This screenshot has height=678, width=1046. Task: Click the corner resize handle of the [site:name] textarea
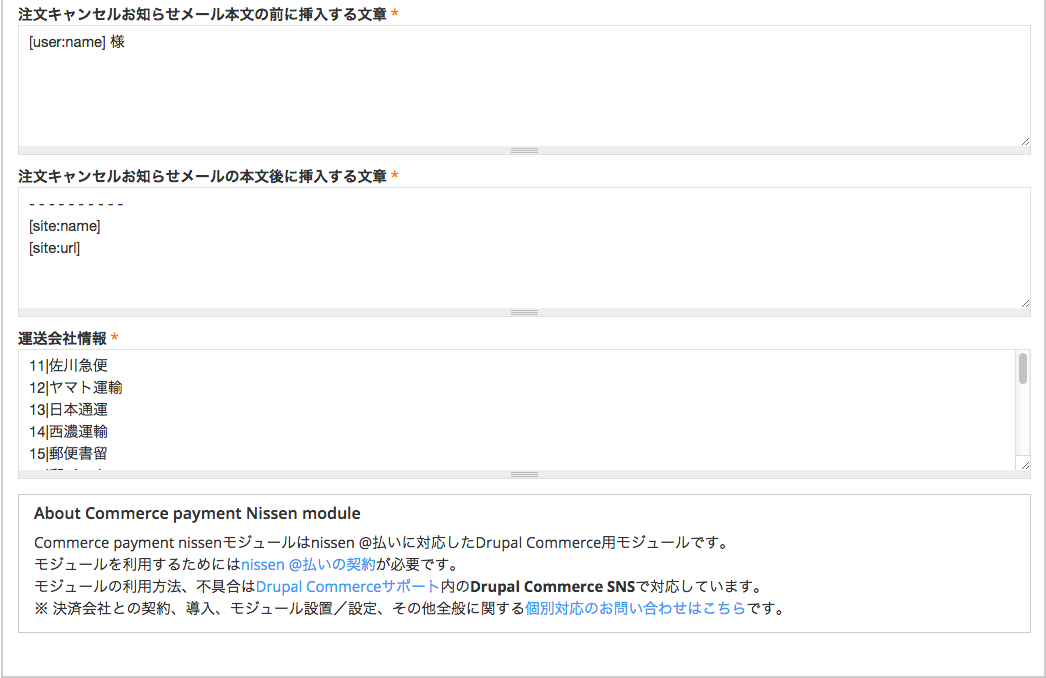[1025, 303]
